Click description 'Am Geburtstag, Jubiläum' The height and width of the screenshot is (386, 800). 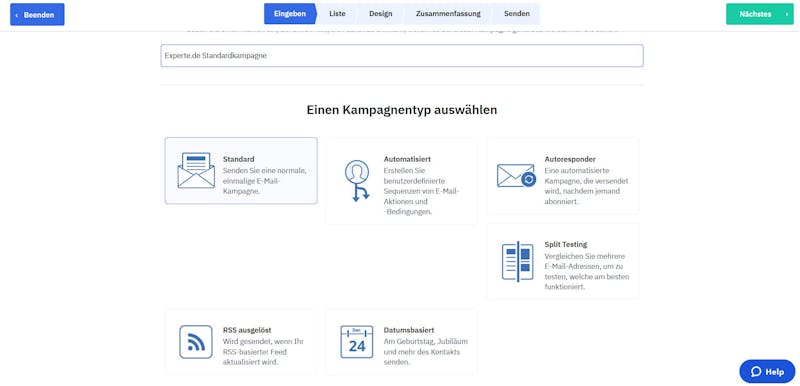click(426, 352)
